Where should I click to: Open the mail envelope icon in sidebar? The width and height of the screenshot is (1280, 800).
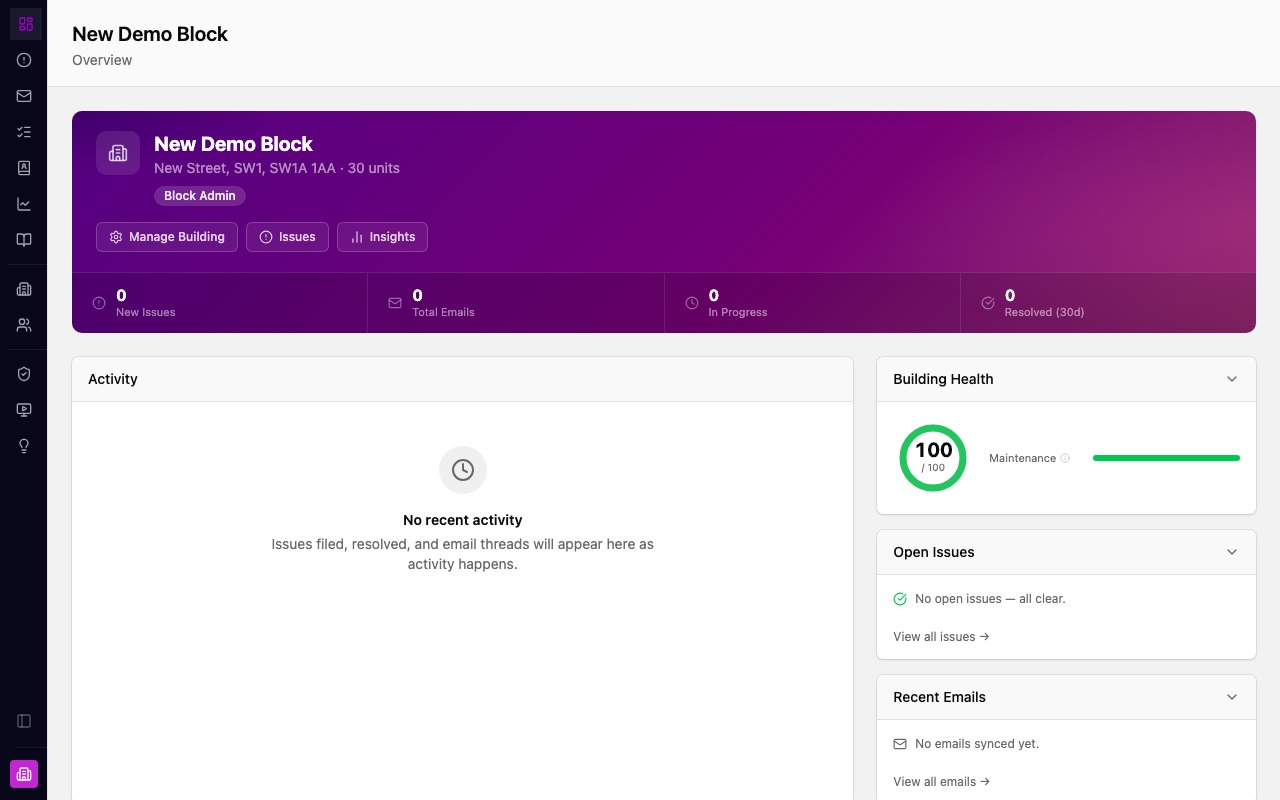click(25, 96)
